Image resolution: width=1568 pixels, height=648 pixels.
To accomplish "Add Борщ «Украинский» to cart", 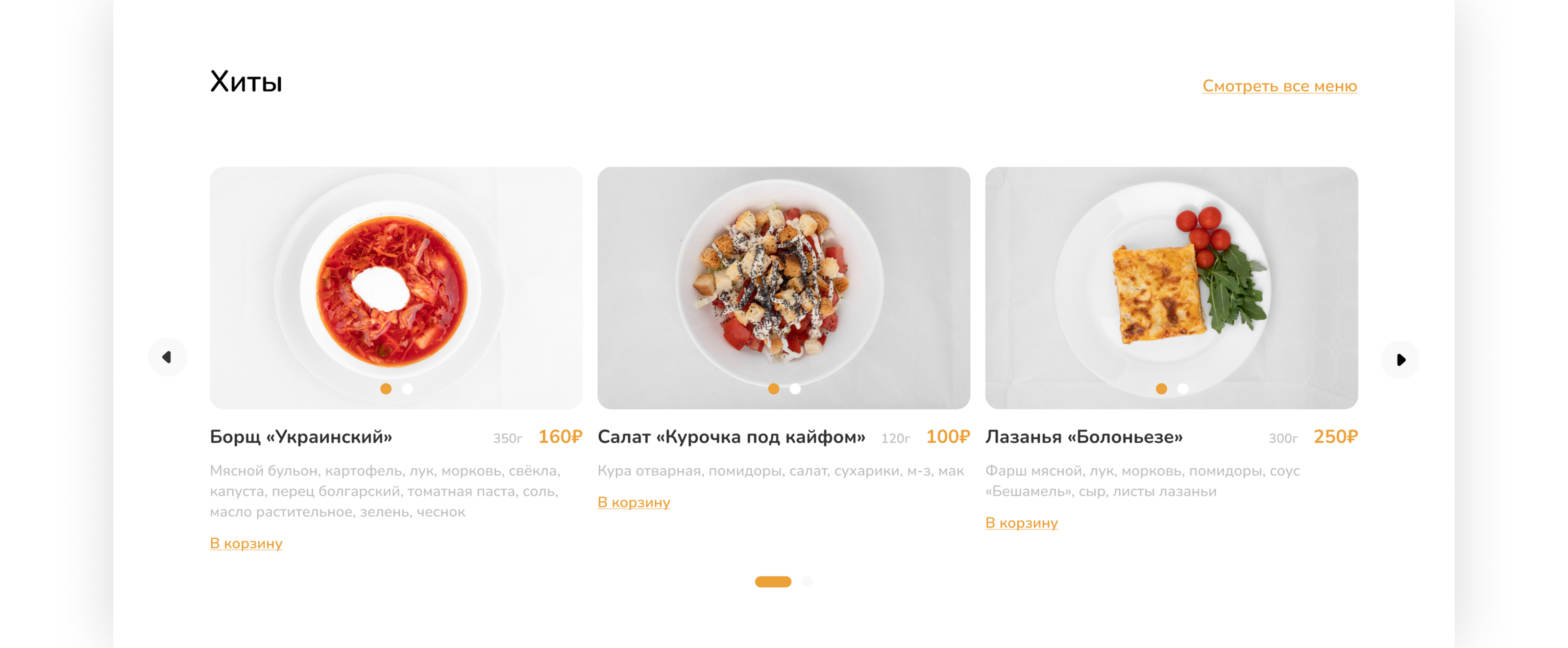I will click(246, 543).
